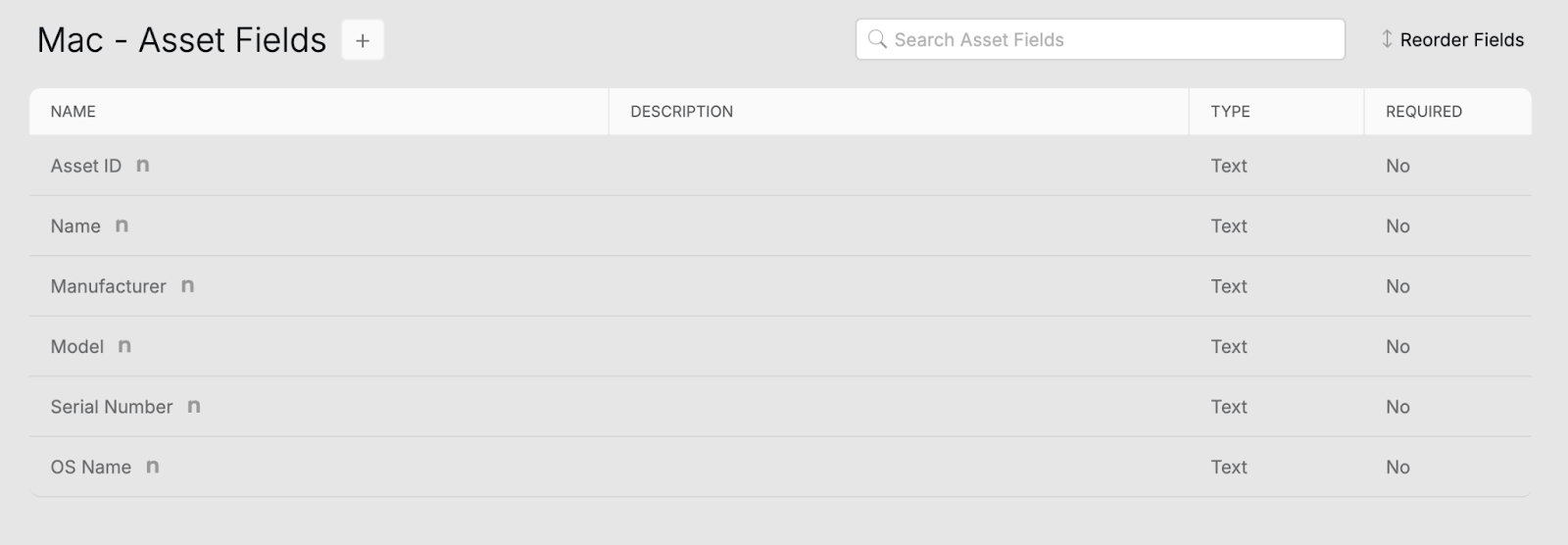Click the badge icon beside Model
The width and height of the screenshot is (1568, 545).
click(x=124, y=346)
